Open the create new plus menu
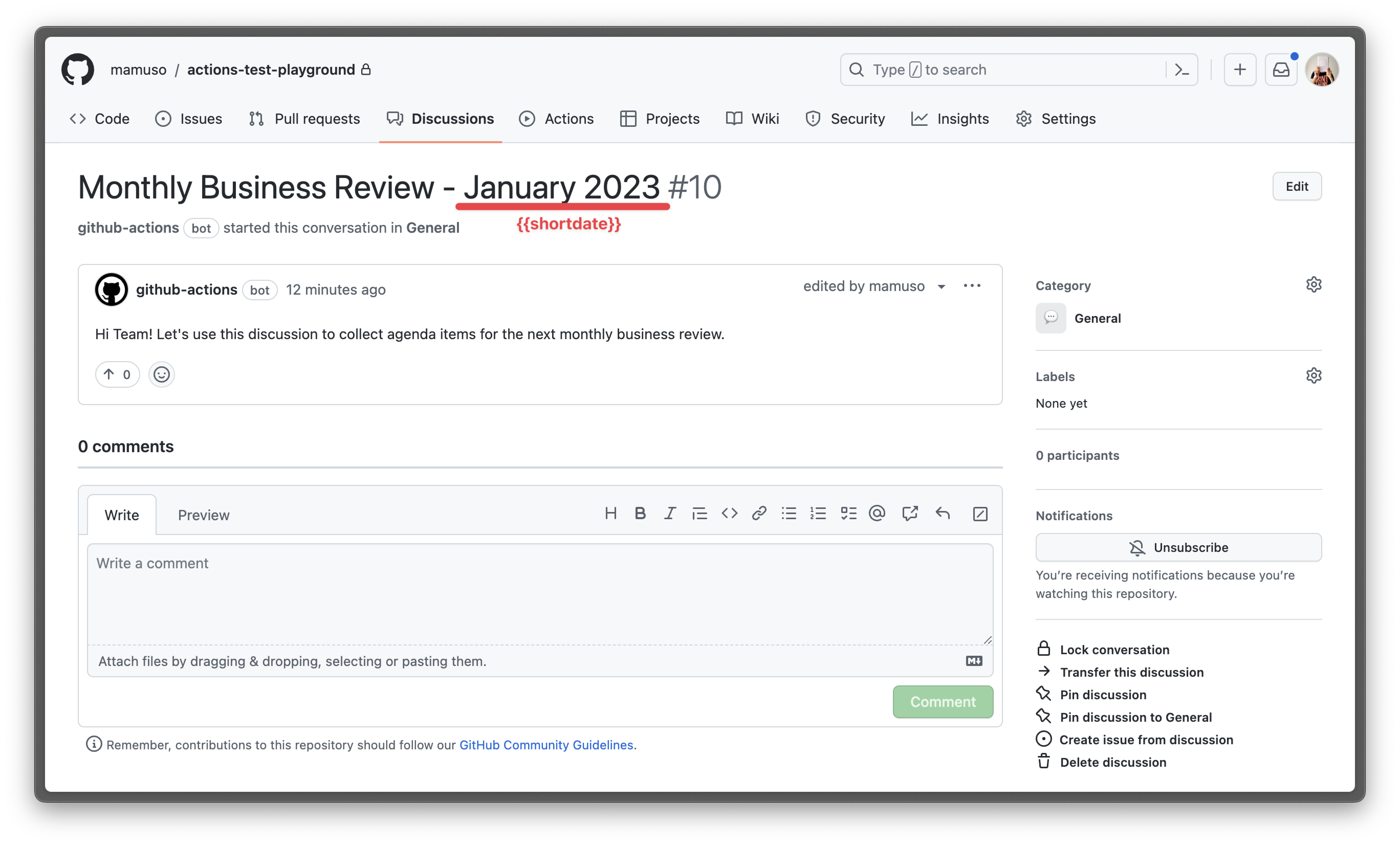The image size is (1400, 845). coord(1240,69)
